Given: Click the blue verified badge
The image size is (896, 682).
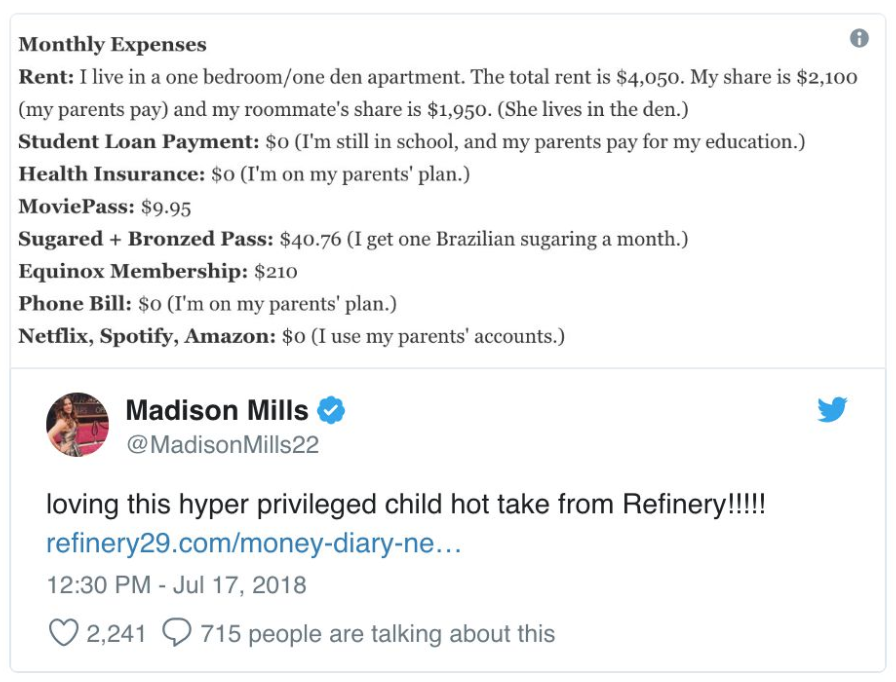Looking at the screenshot, I should point(331,410).
